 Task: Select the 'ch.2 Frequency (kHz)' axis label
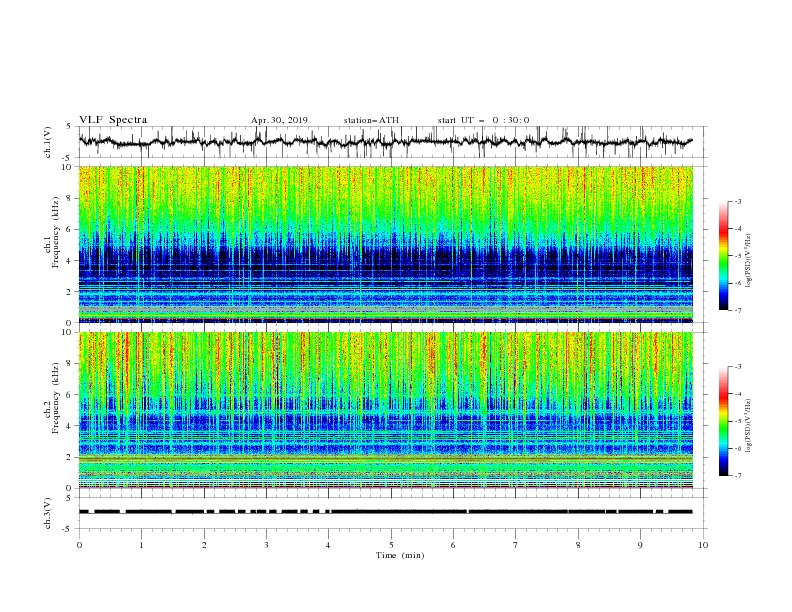pyautogui.click(x=52, y=398)
